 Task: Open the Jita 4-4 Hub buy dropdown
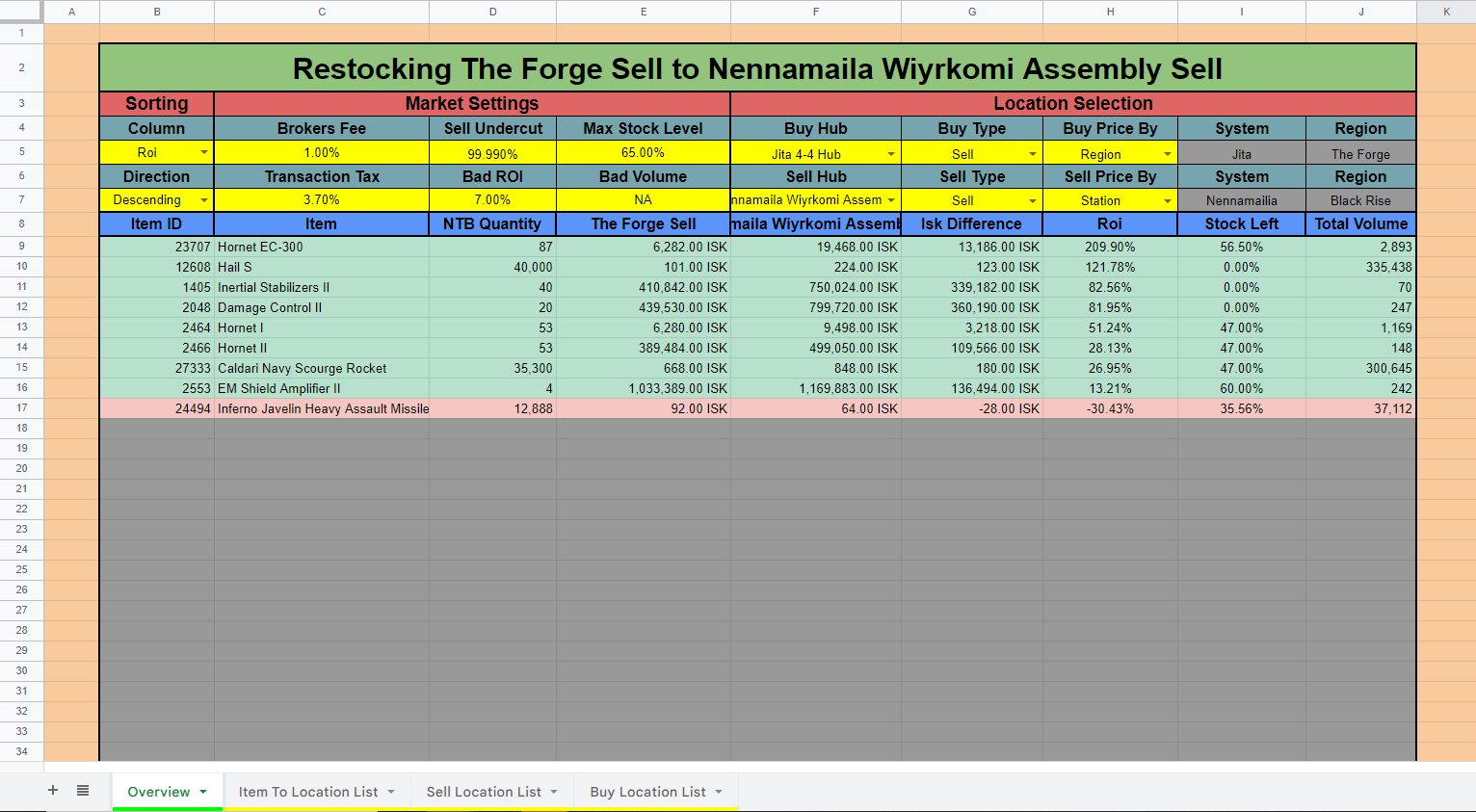[889, 151]
